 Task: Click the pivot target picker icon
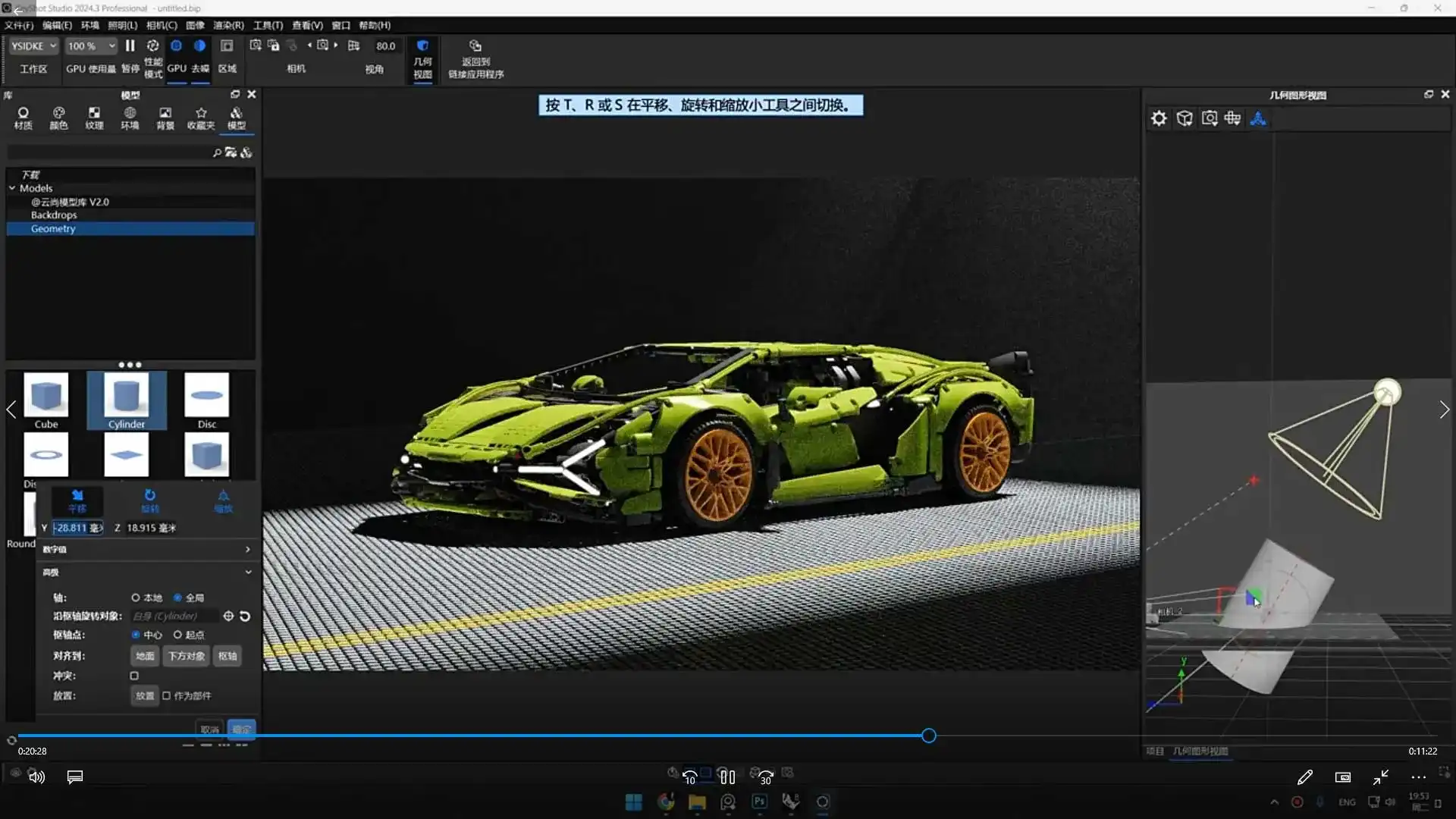pyautogui.click(x=228, y=617)
